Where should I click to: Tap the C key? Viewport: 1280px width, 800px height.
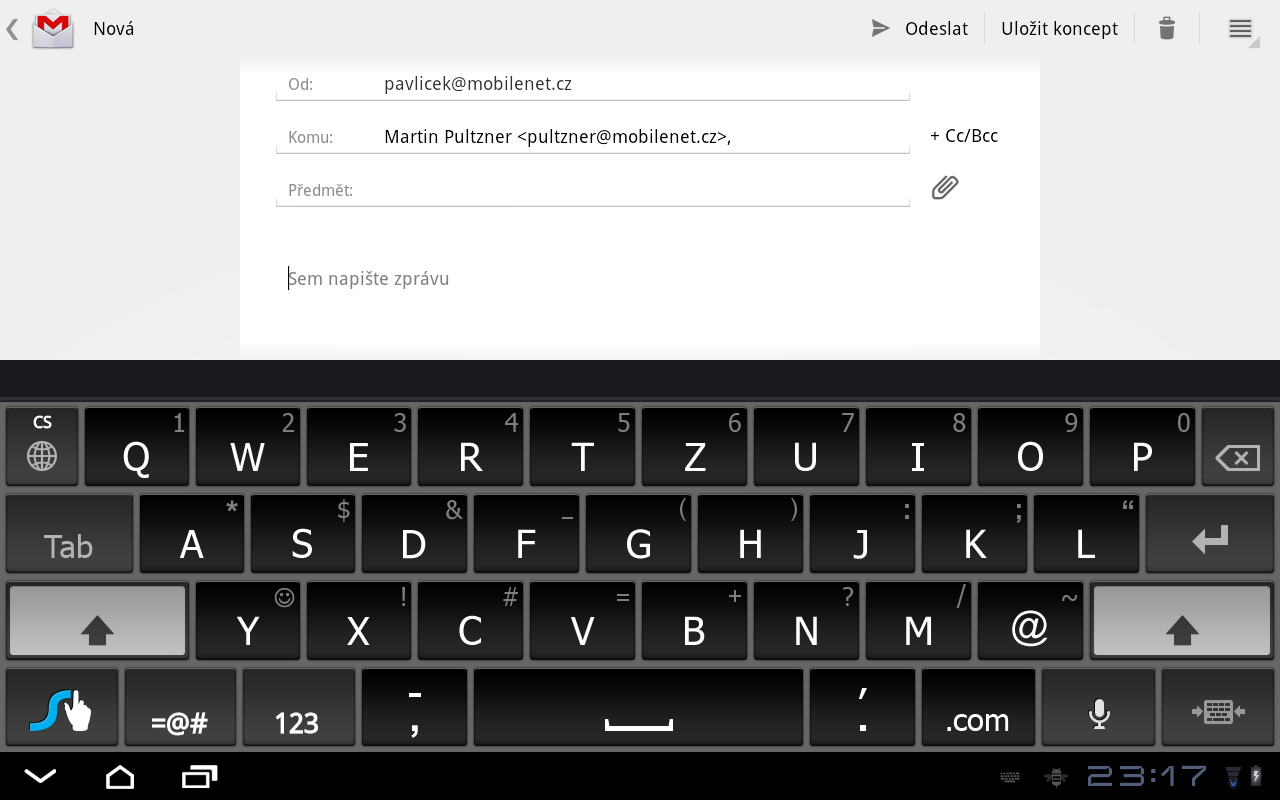pos(470,621)
